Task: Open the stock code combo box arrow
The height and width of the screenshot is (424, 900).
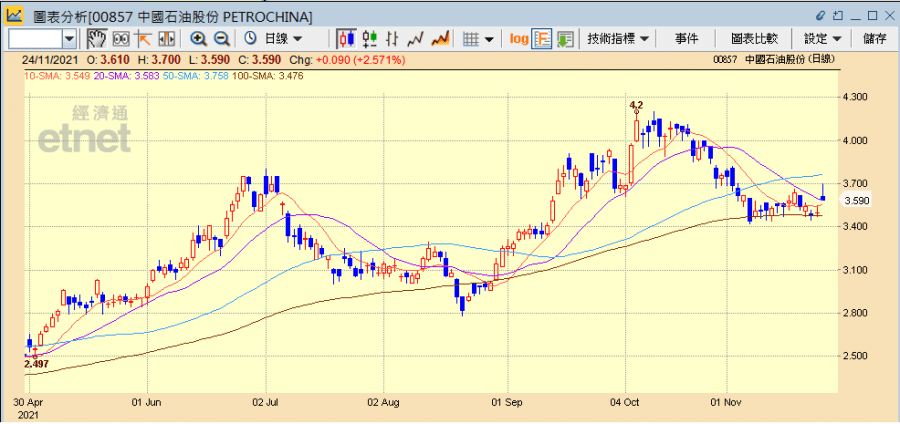Action: pyautogui.click(x=69, y=38)
